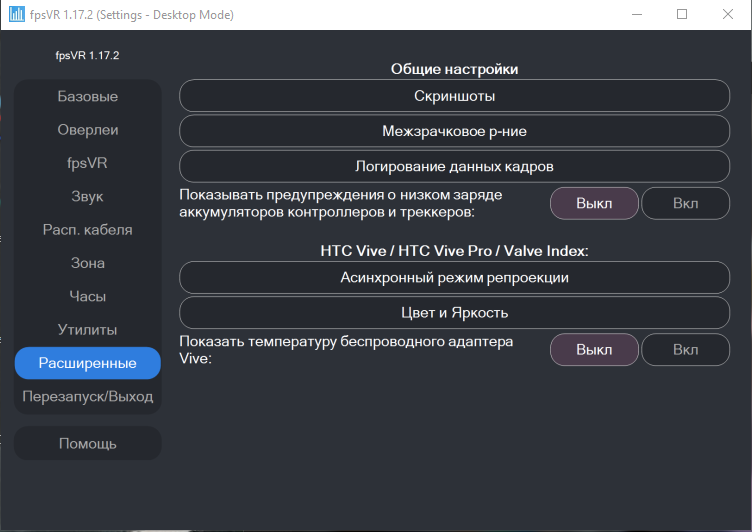Select the highlighted Расширенные tab

[88, 363]
